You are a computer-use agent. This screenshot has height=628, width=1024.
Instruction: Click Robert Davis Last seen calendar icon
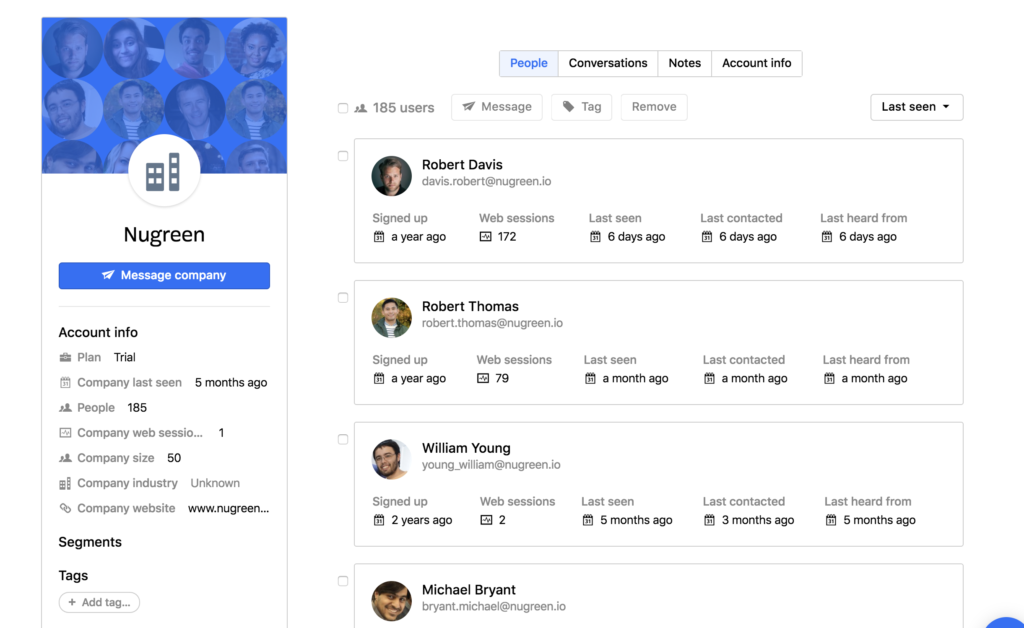(x=595, y=237)
